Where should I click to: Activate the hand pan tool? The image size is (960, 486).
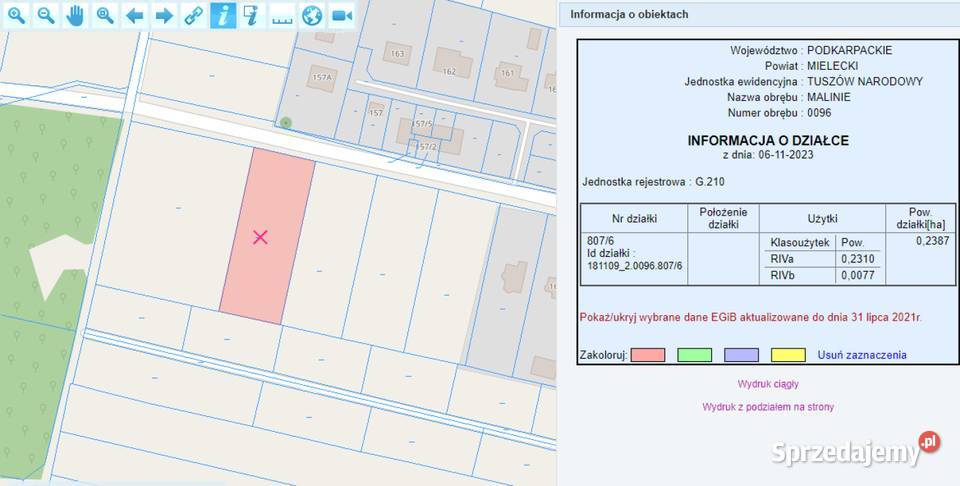tap(75, 15)
